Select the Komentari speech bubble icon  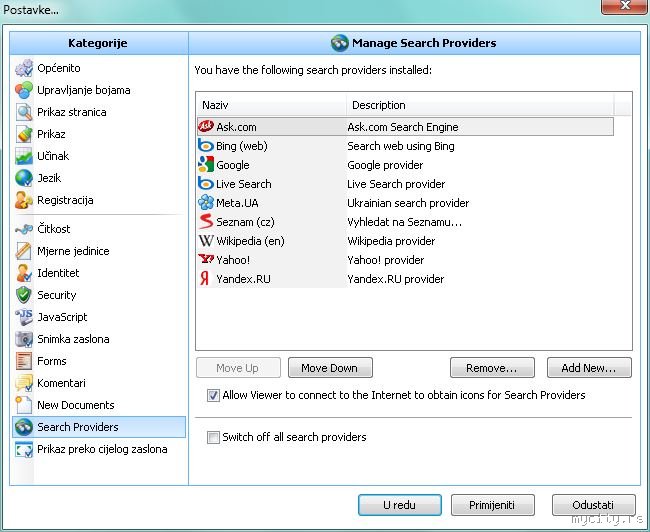(x=24, y=383)
